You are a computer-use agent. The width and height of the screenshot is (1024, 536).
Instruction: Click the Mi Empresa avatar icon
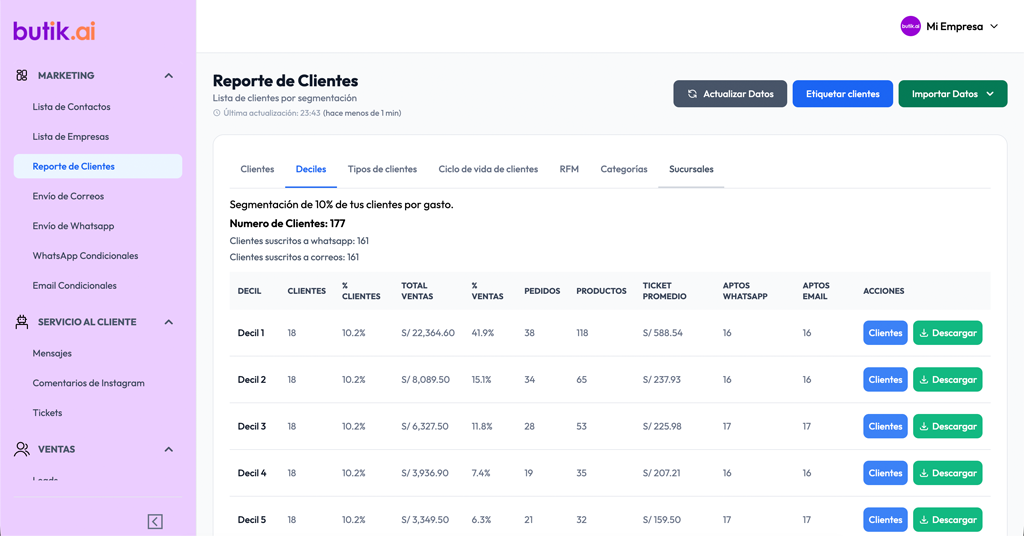(x=910, y=26)
